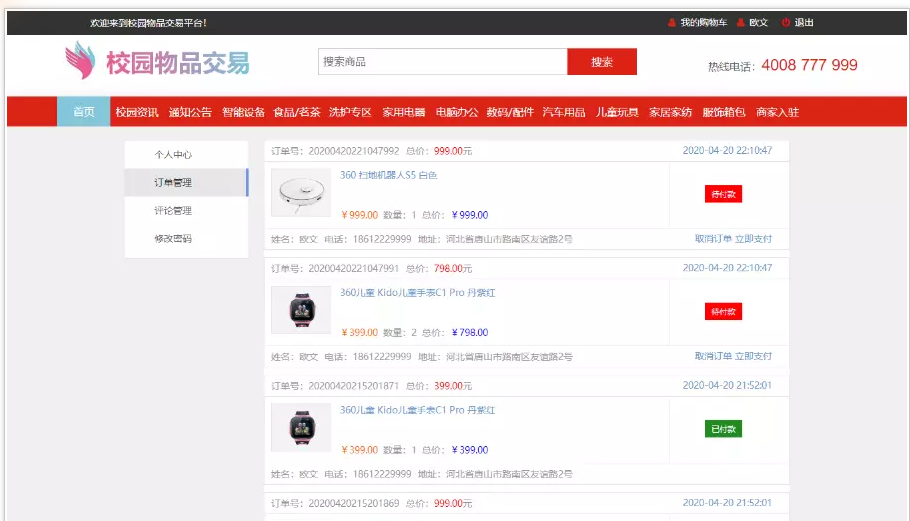The image size is (910, 521).
Task: Select 订单管理 in the sidebar
Action: pos(186,182)
